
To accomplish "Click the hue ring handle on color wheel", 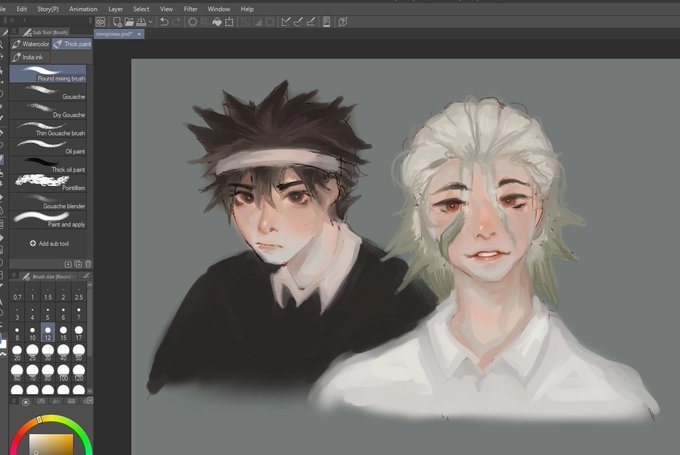I will pos(39,419).
